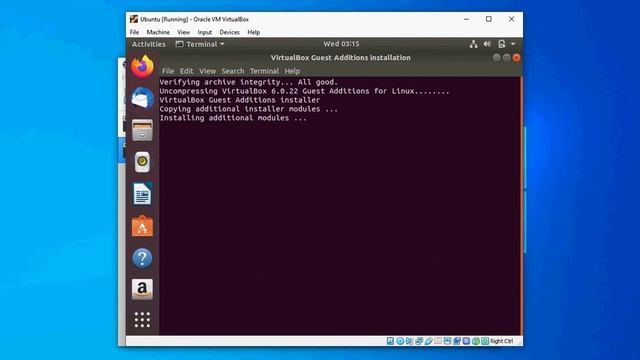Minimize the Oracle VM VirtualBox window
This screenshot has height=360, width=640.
click(x=467, y=19)
